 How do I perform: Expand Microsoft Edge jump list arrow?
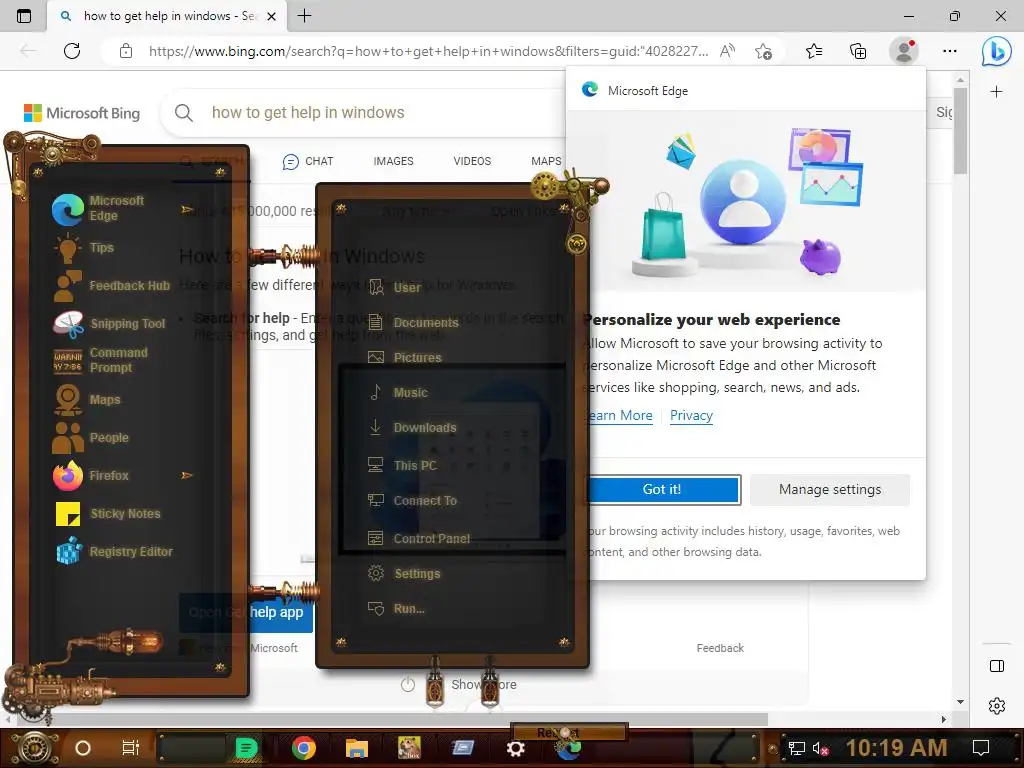tap(187, 210)
